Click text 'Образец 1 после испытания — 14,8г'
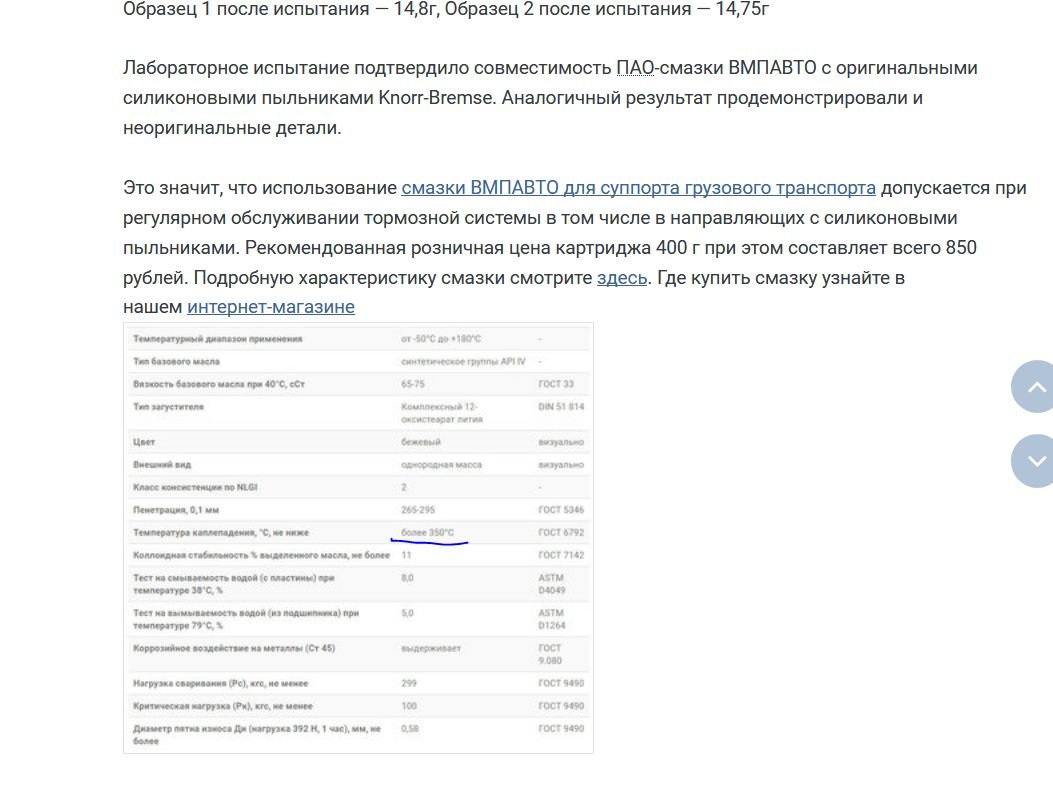The image size is (1053, 793). (281, 9)
